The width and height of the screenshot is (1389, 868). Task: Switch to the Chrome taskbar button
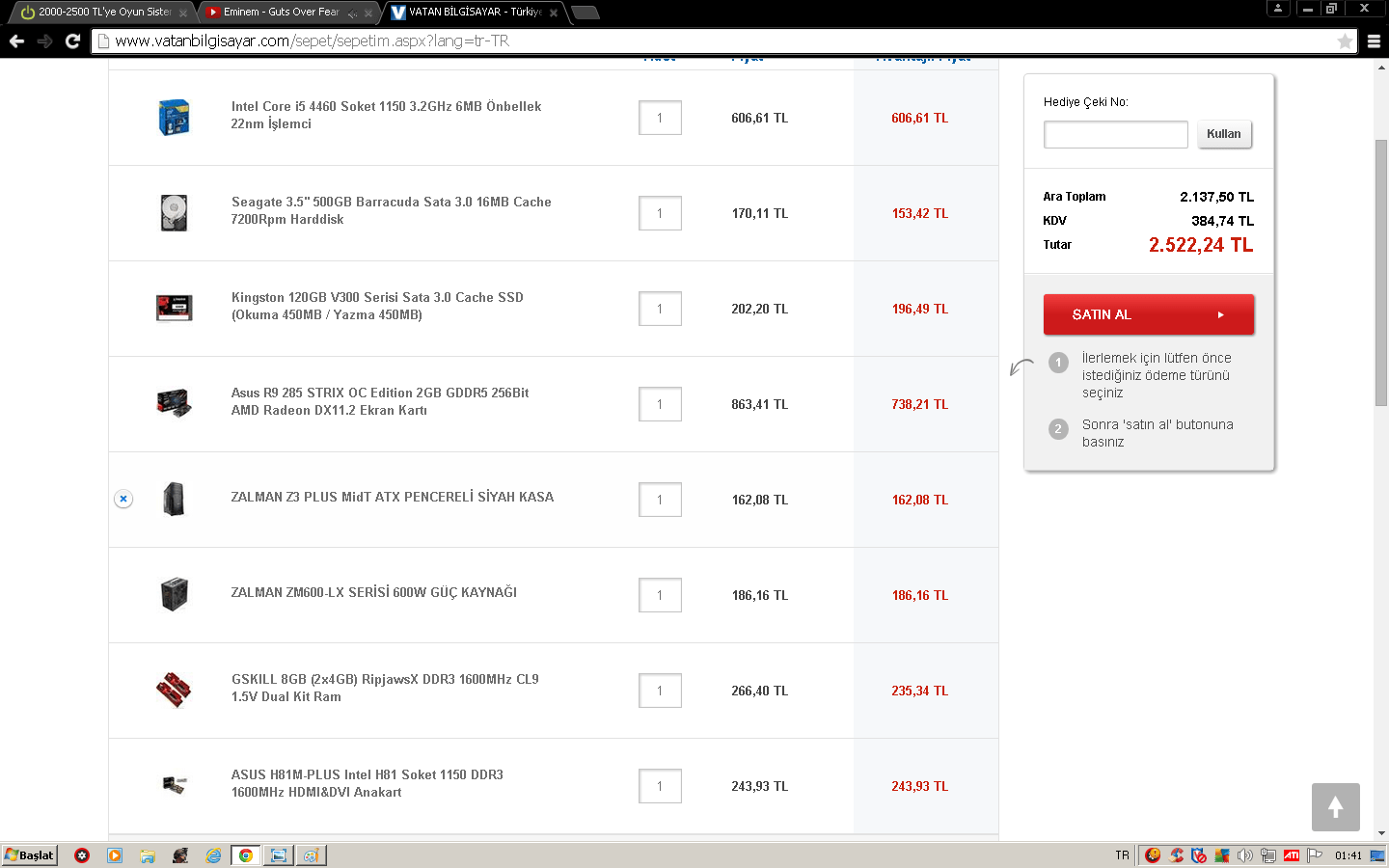[x=246, y=855]
